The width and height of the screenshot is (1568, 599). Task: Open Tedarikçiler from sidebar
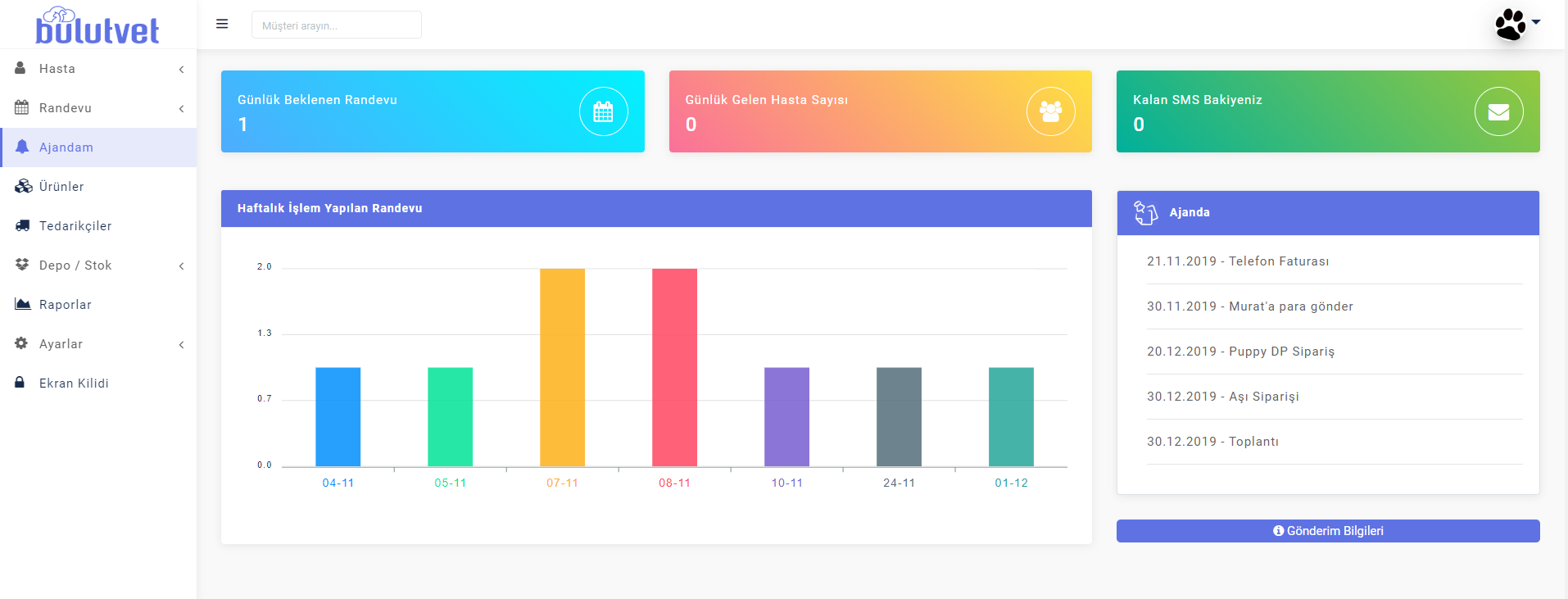[x=98, y=226]
